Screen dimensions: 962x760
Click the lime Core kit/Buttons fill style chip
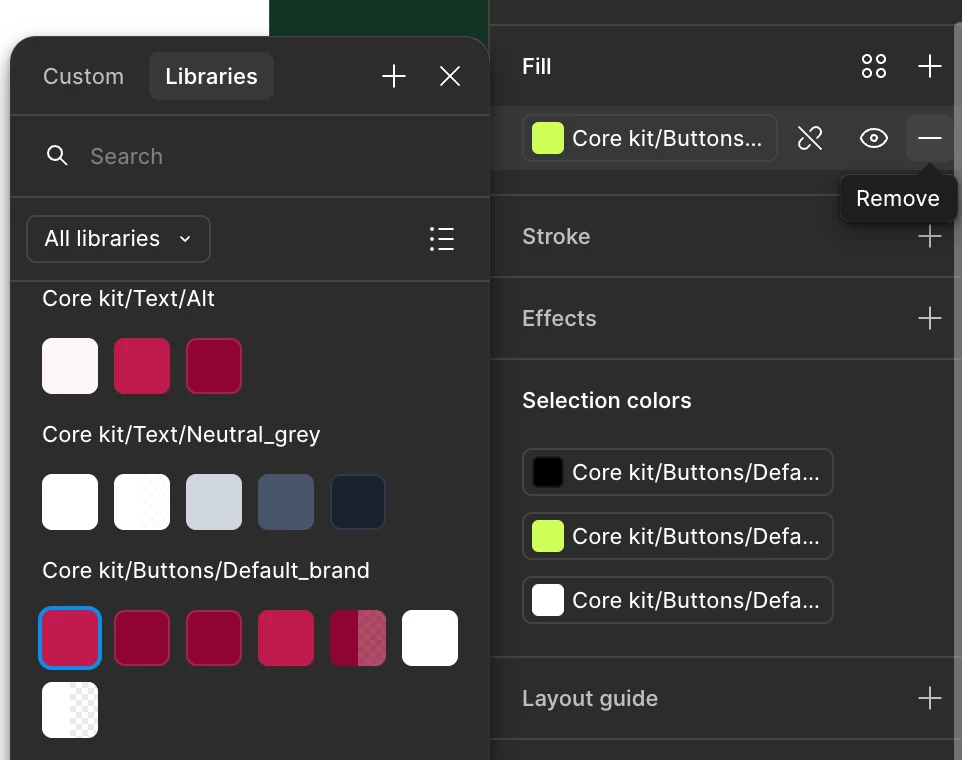650,138
